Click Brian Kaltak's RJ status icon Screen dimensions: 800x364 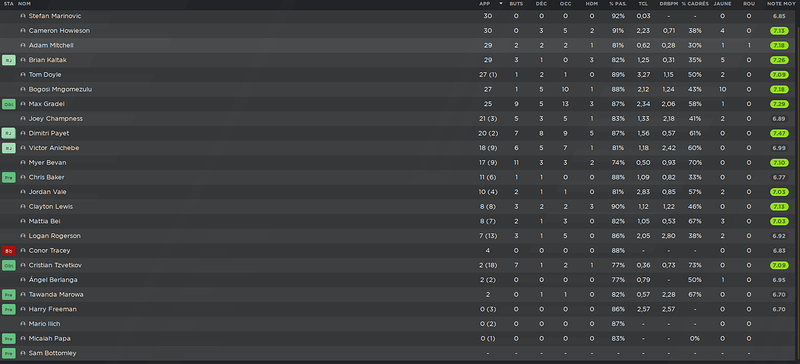[9, 60]
